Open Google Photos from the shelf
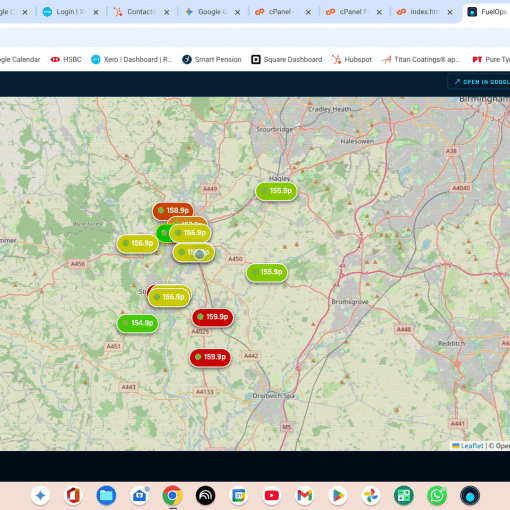Screen dimensions: 510x510 point(371,496)
